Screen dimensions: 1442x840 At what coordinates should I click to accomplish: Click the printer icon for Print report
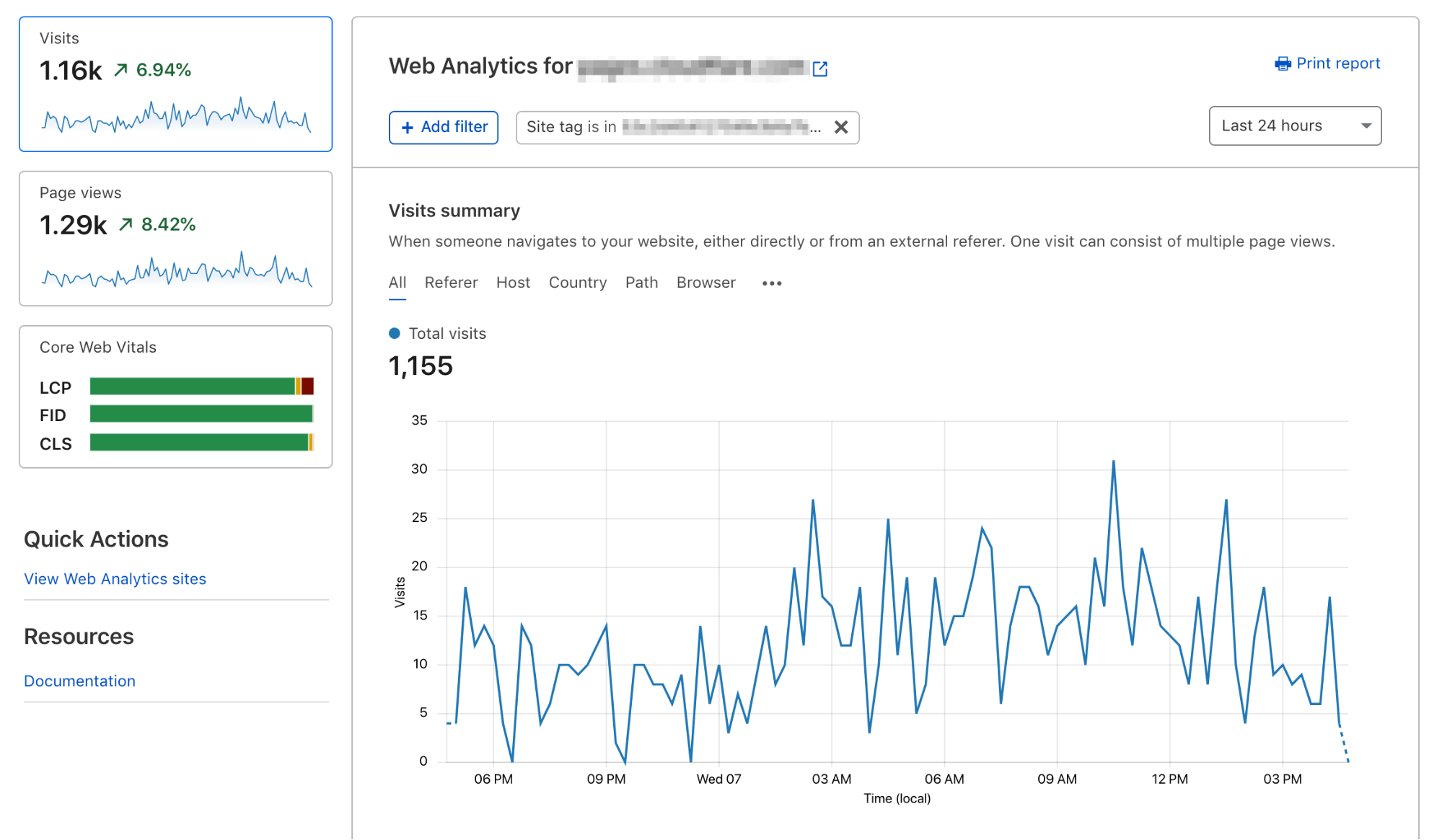(1283, 64)
